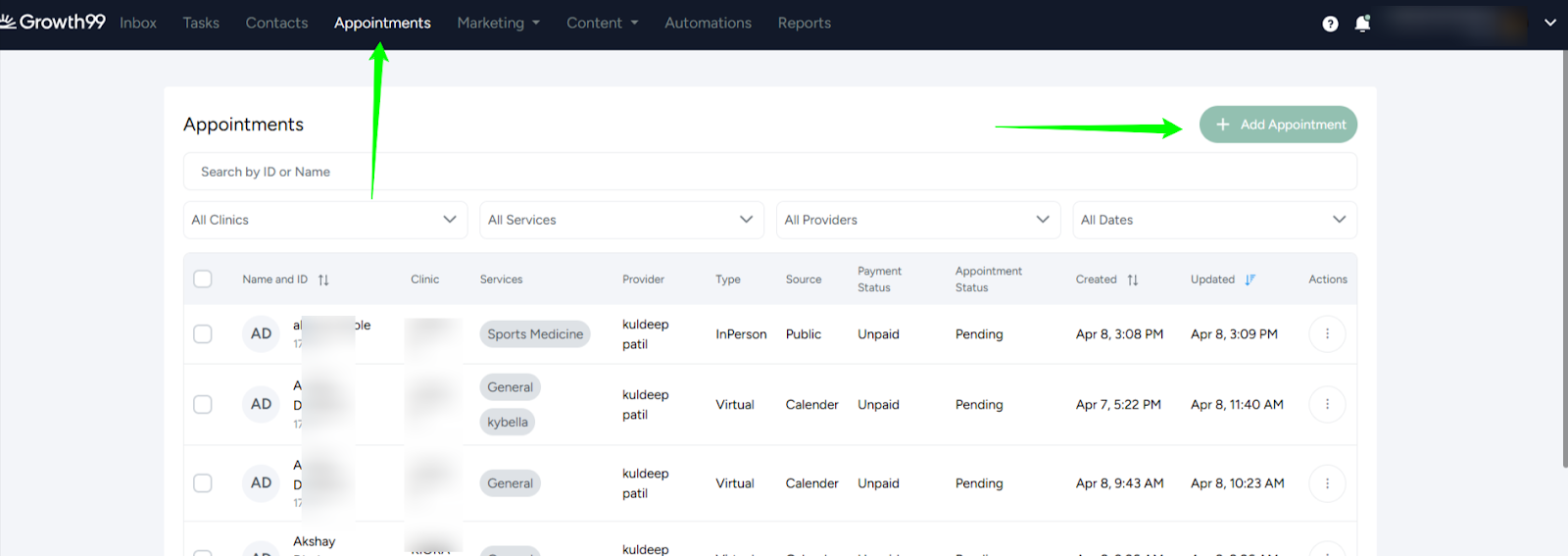Click the Type column header

(x=728, y=279)
